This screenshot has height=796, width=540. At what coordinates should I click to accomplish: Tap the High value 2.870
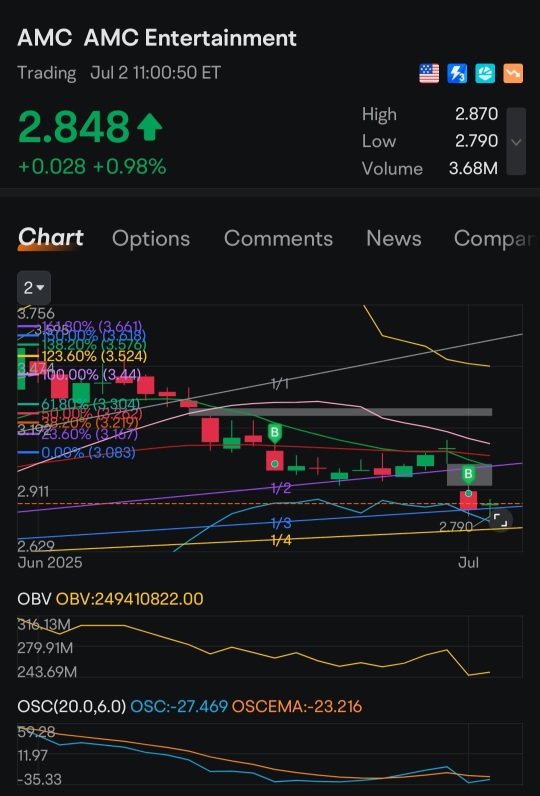[476, 114]
